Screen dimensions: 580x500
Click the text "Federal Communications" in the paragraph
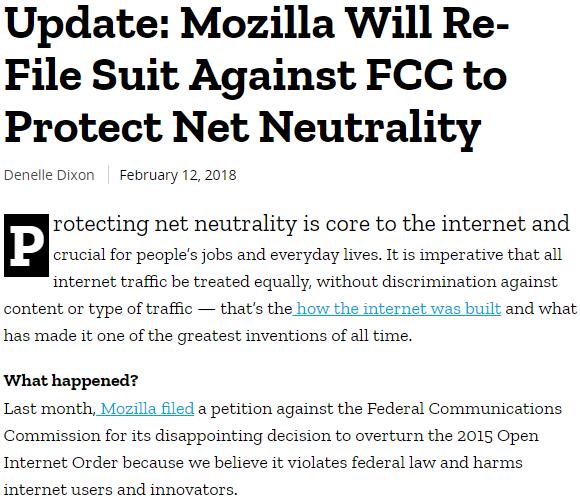tap(464, 409)
